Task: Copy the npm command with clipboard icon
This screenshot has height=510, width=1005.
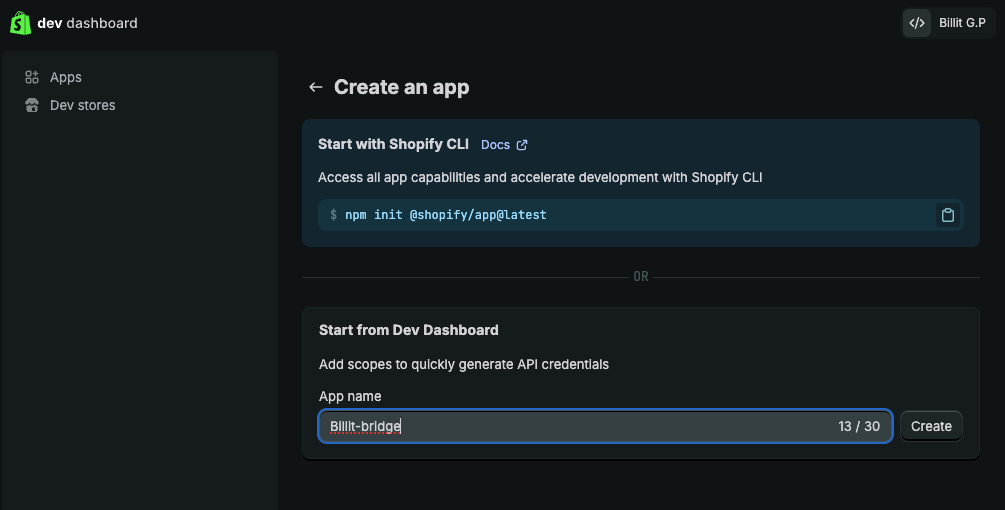Action: tap(947, 215)
